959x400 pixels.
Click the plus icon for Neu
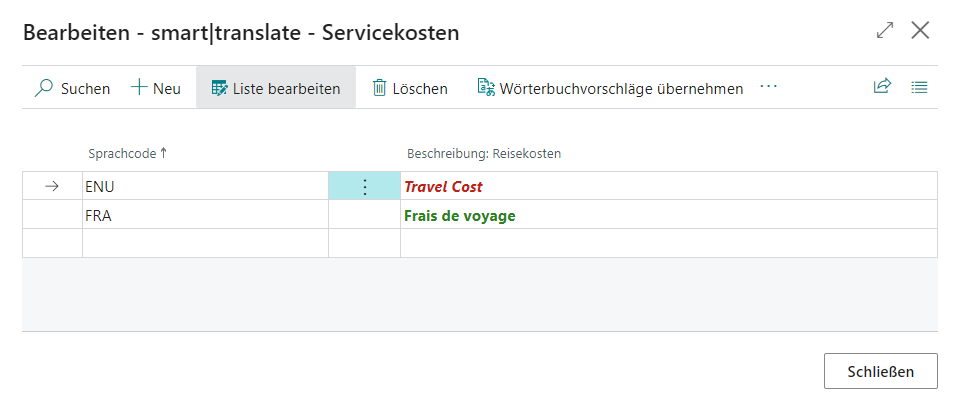point(139,88)
